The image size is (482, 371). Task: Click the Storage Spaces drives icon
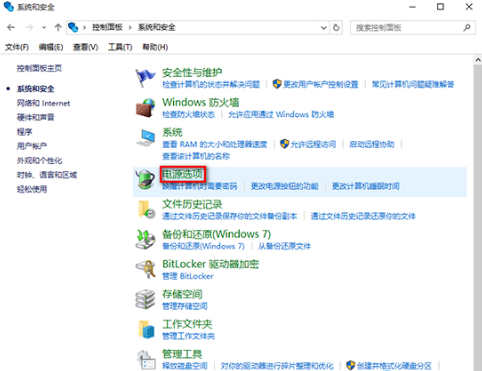(145, 299)
